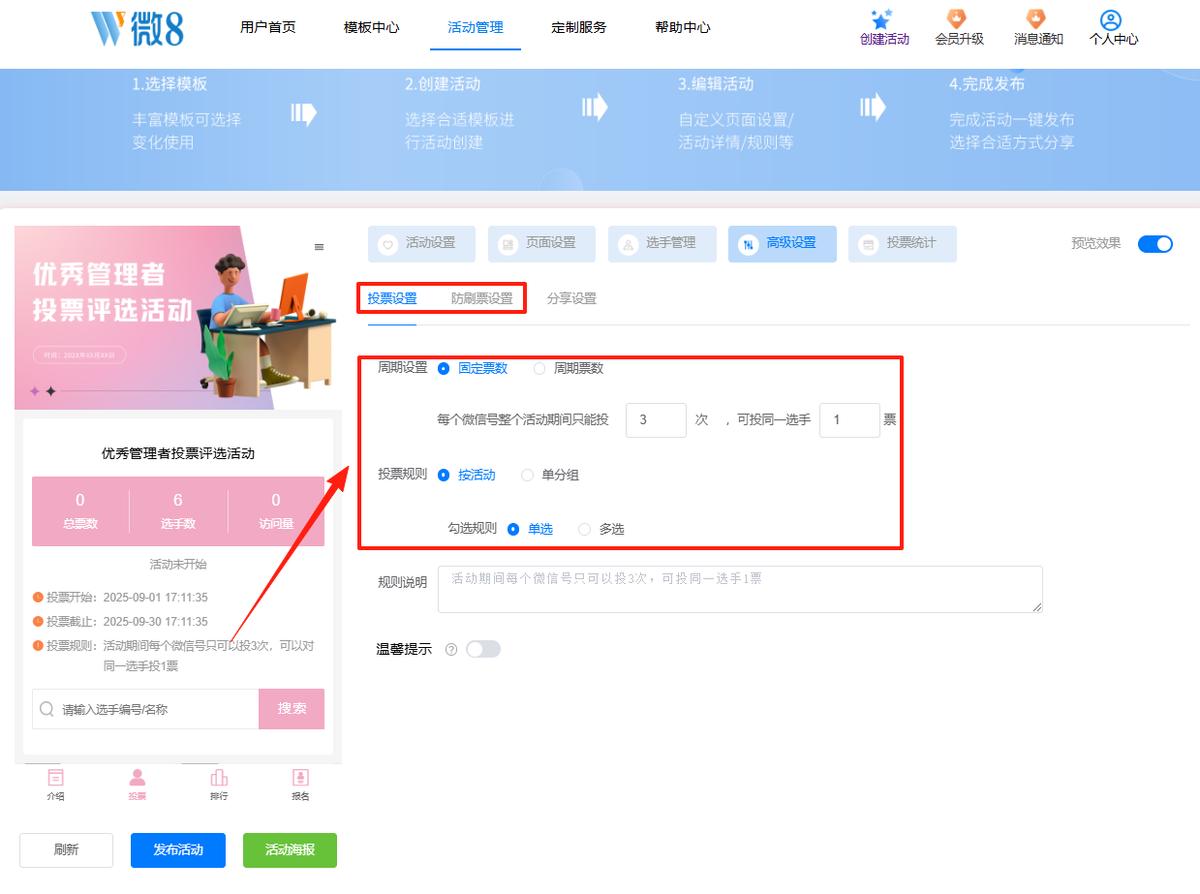
Task: Open the preview hamburger menu icon
Action: (x=319, y=247)
